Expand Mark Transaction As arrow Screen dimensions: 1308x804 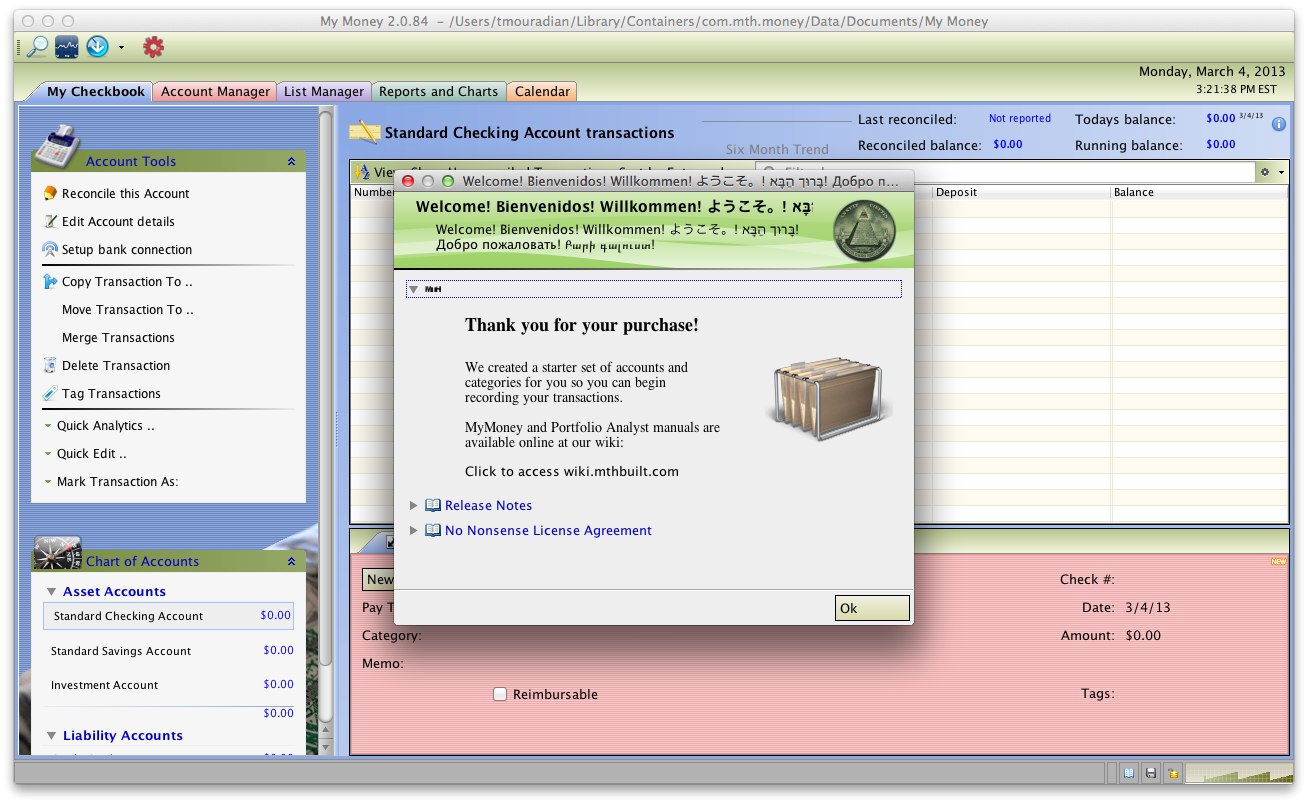(47, 482)
